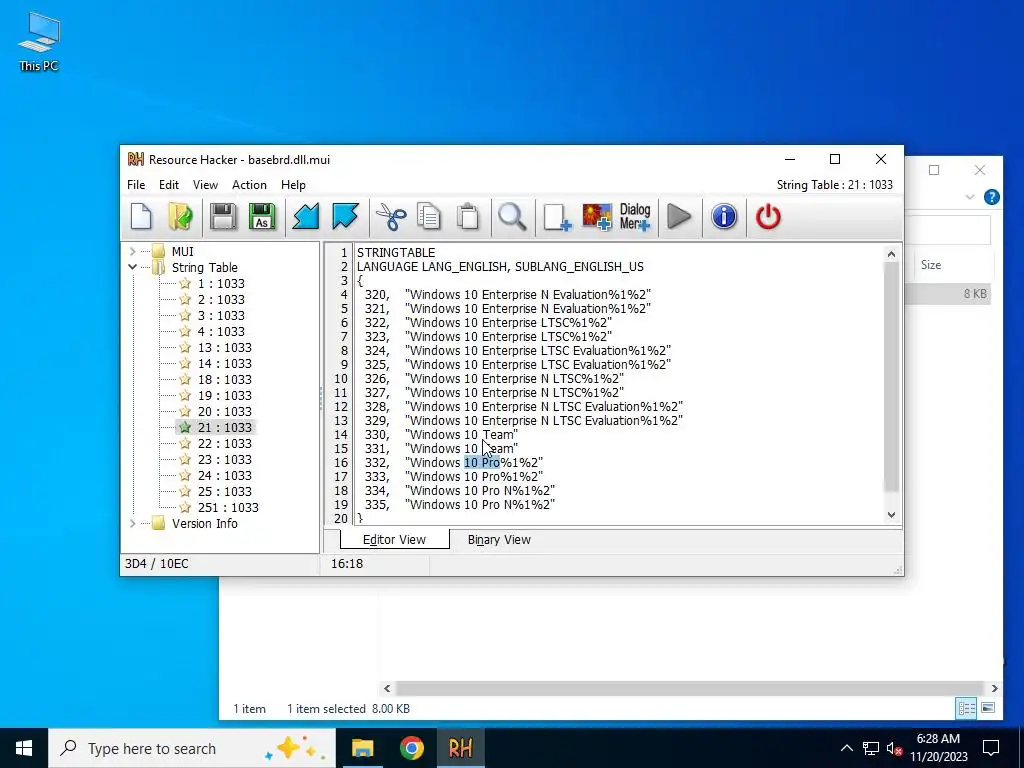Select string table 22 : 1033
Screen dimensions: 1024x768
[x=224, y=443]
